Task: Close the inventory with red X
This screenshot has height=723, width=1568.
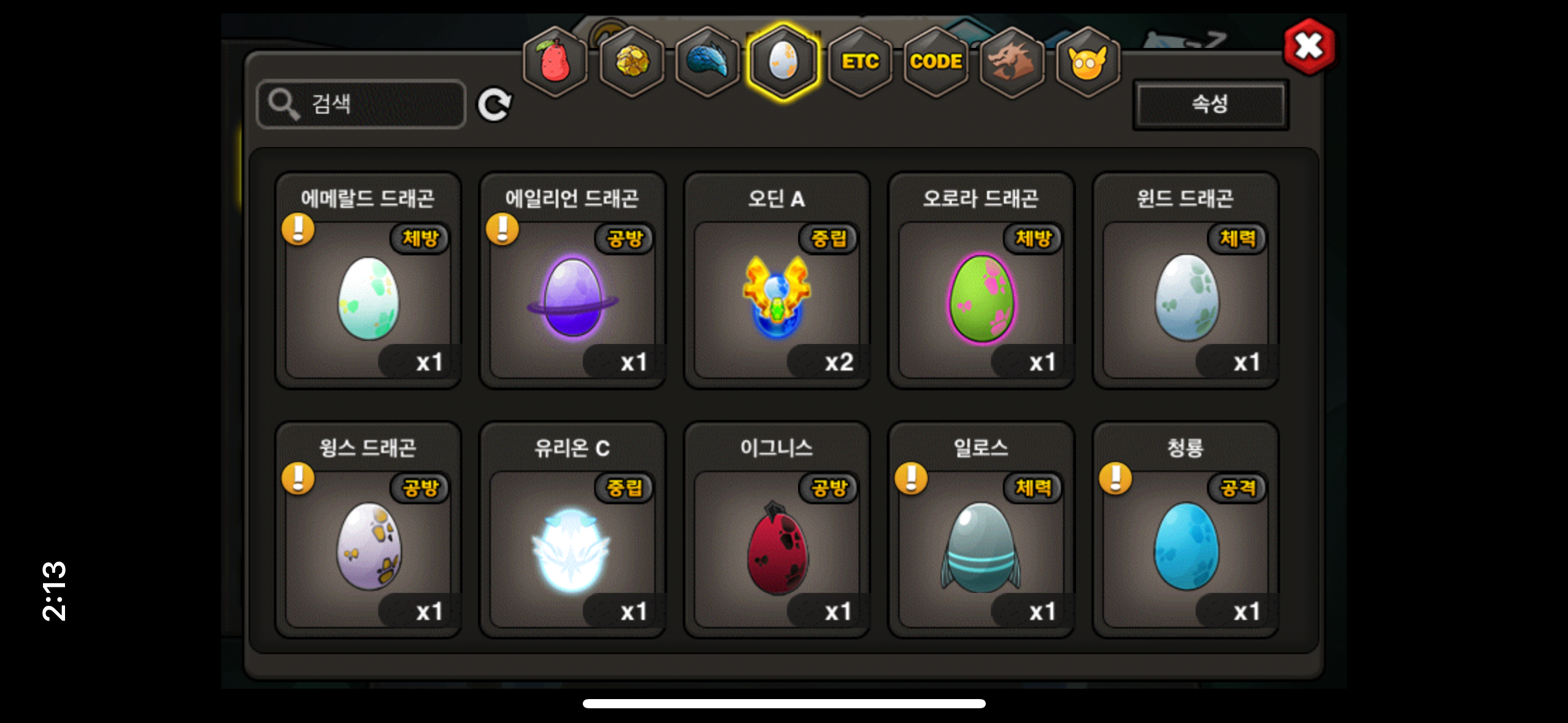Action: 1309,47
